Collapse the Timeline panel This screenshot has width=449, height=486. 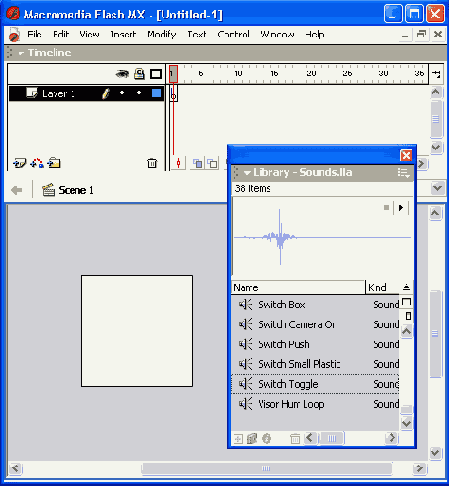[x=21, y=53]
